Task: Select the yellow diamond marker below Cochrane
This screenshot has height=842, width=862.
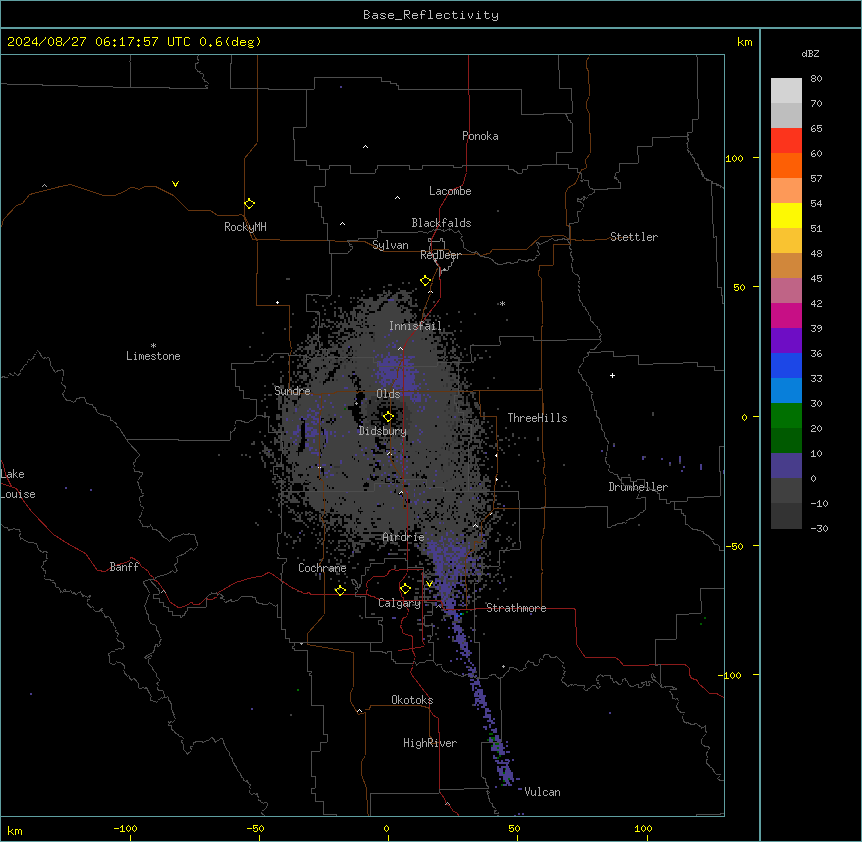Action: [x=340, y=590]
